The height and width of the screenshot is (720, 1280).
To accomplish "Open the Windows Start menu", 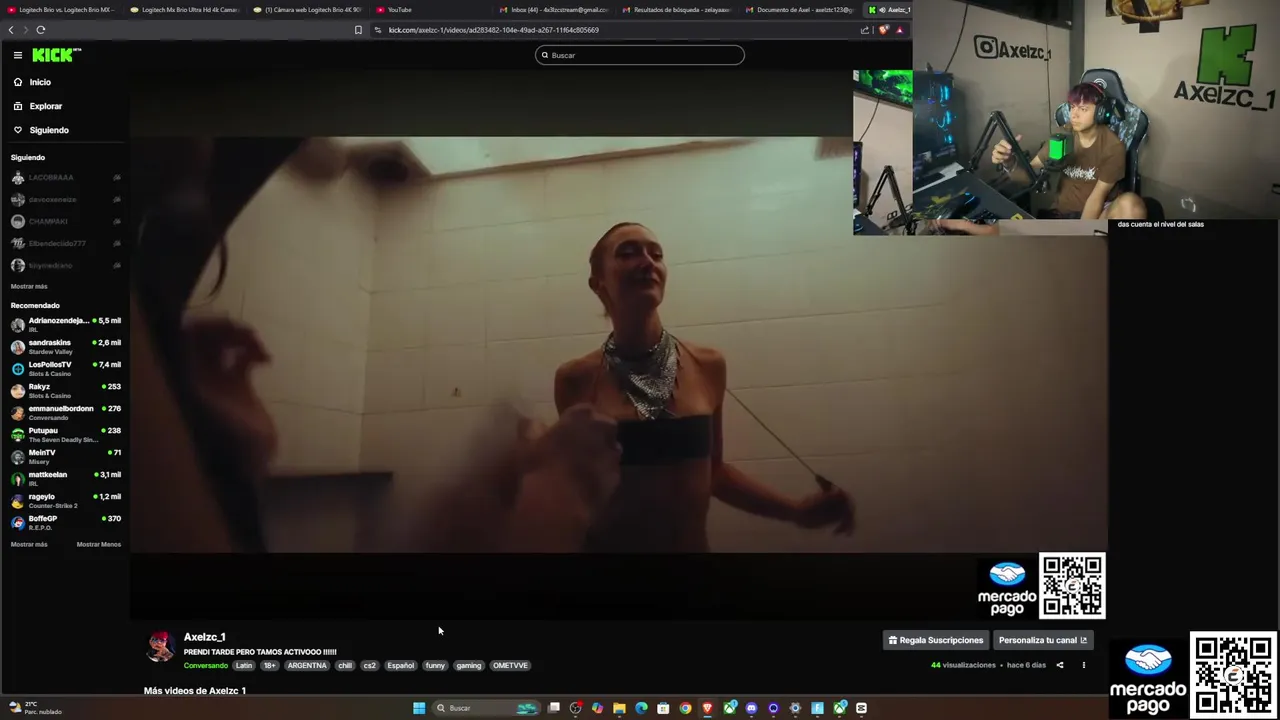I will click(x=419, y=708).
